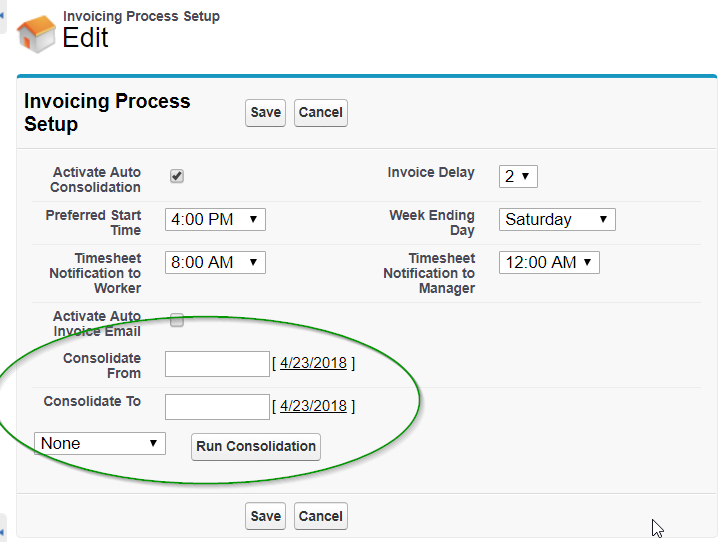The height and width of the screenshot is (542, 723).
Task: Open the Invoice Delay dropdown
Action: (x=518, y=176)
